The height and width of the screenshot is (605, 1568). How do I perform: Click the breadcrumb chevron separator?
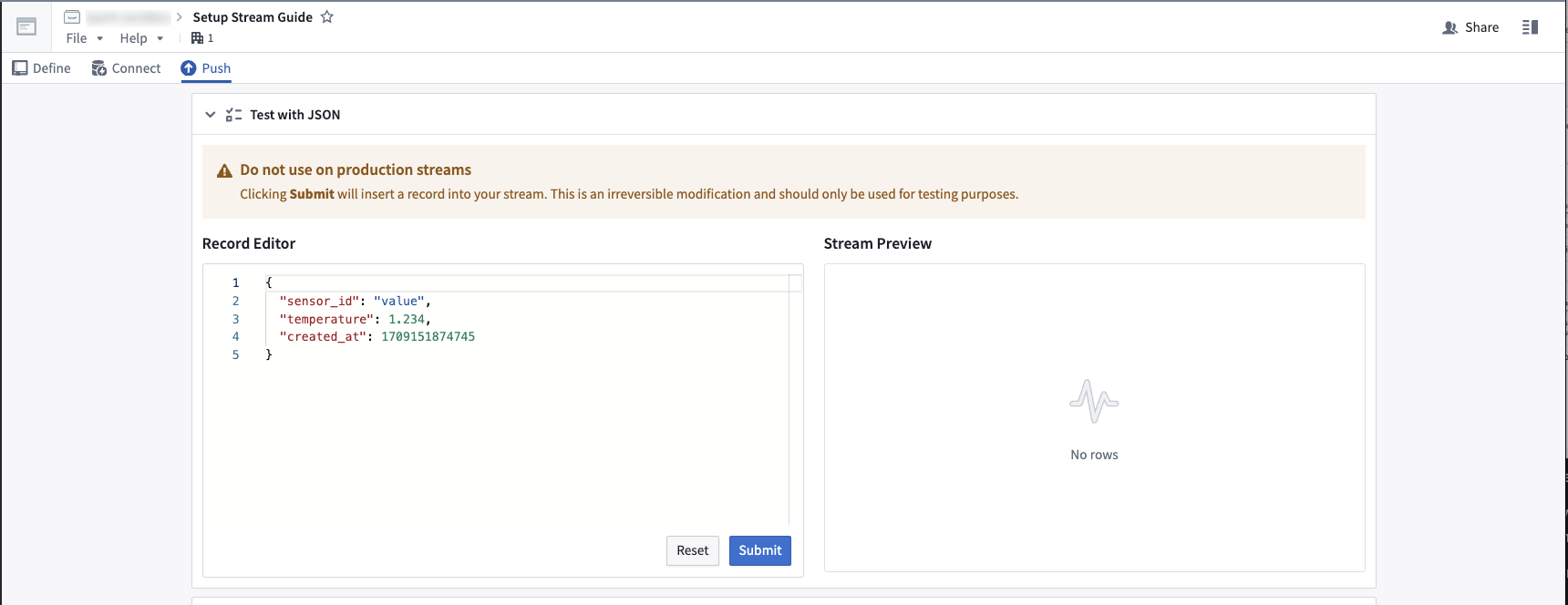[180, 17]
